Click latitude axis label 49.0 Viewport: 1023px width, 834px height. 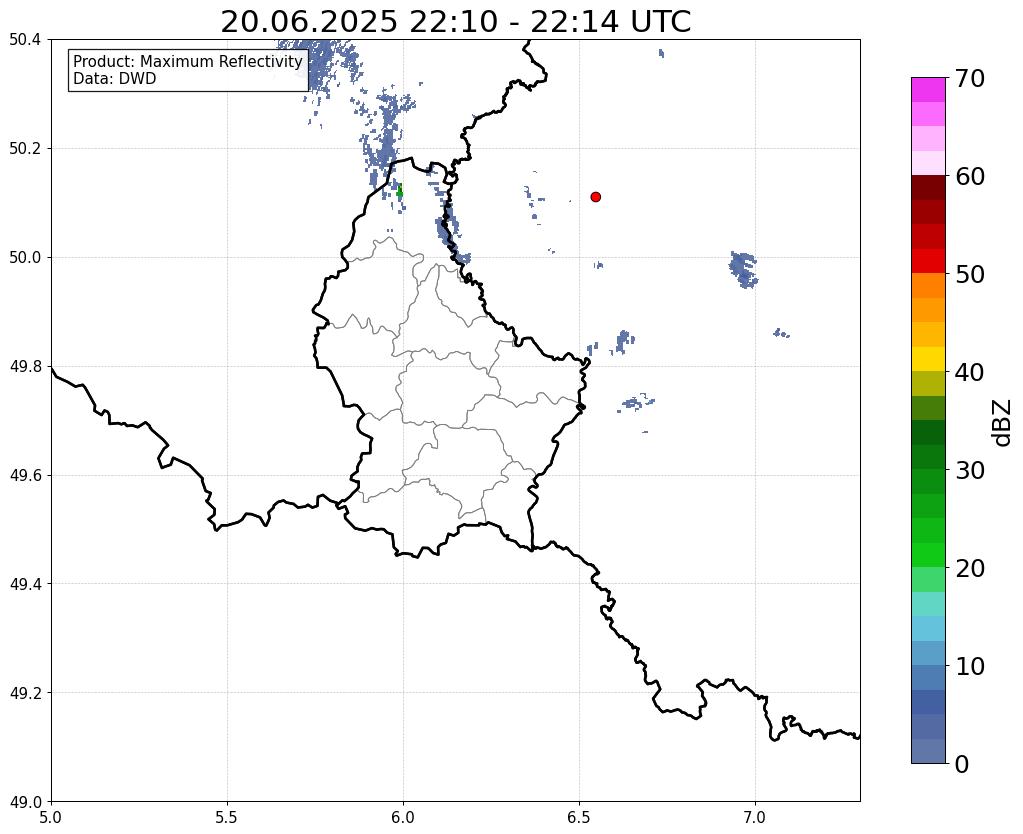[x=25, y=802]
